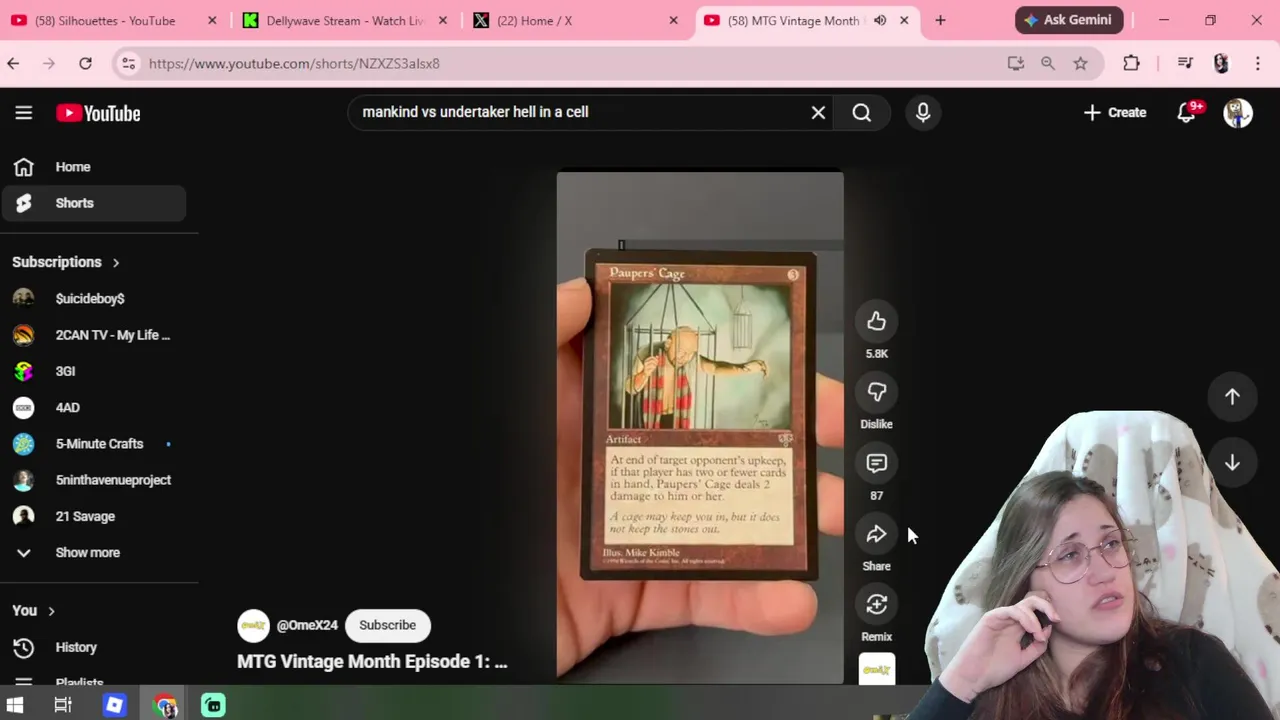Go to Home in the sidebar

[94, 167]
